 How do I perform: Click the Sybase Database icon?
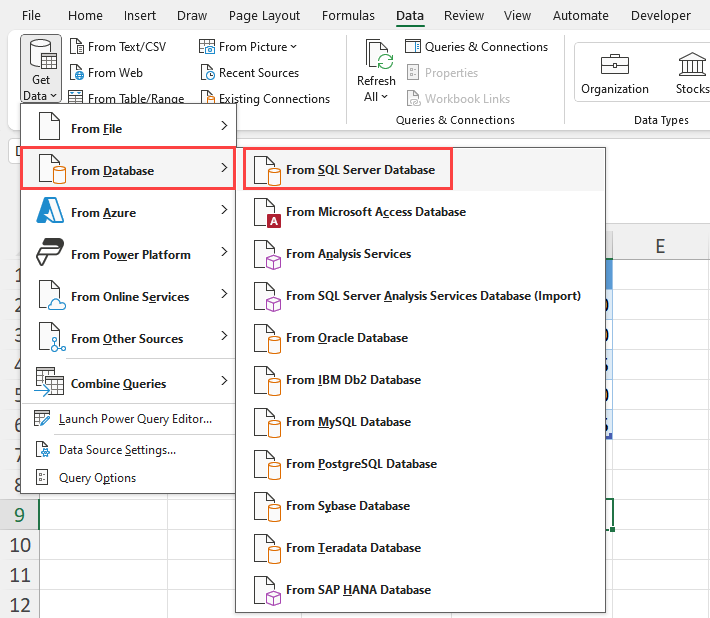click(267, 507)
